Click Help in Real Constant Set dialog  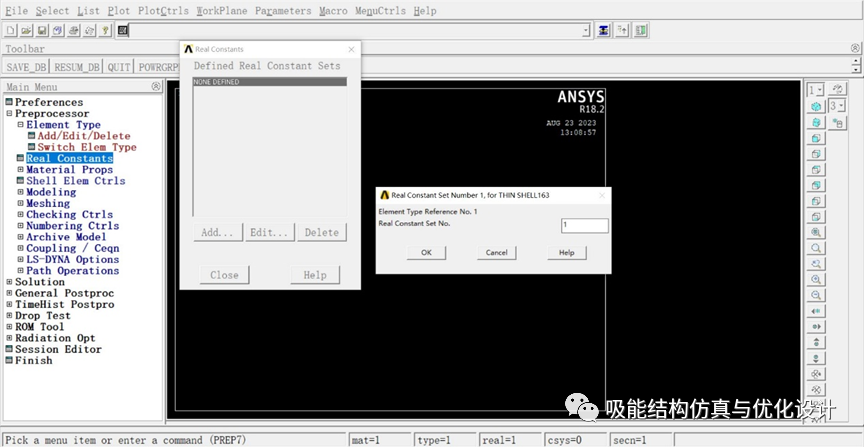[566, 252]
